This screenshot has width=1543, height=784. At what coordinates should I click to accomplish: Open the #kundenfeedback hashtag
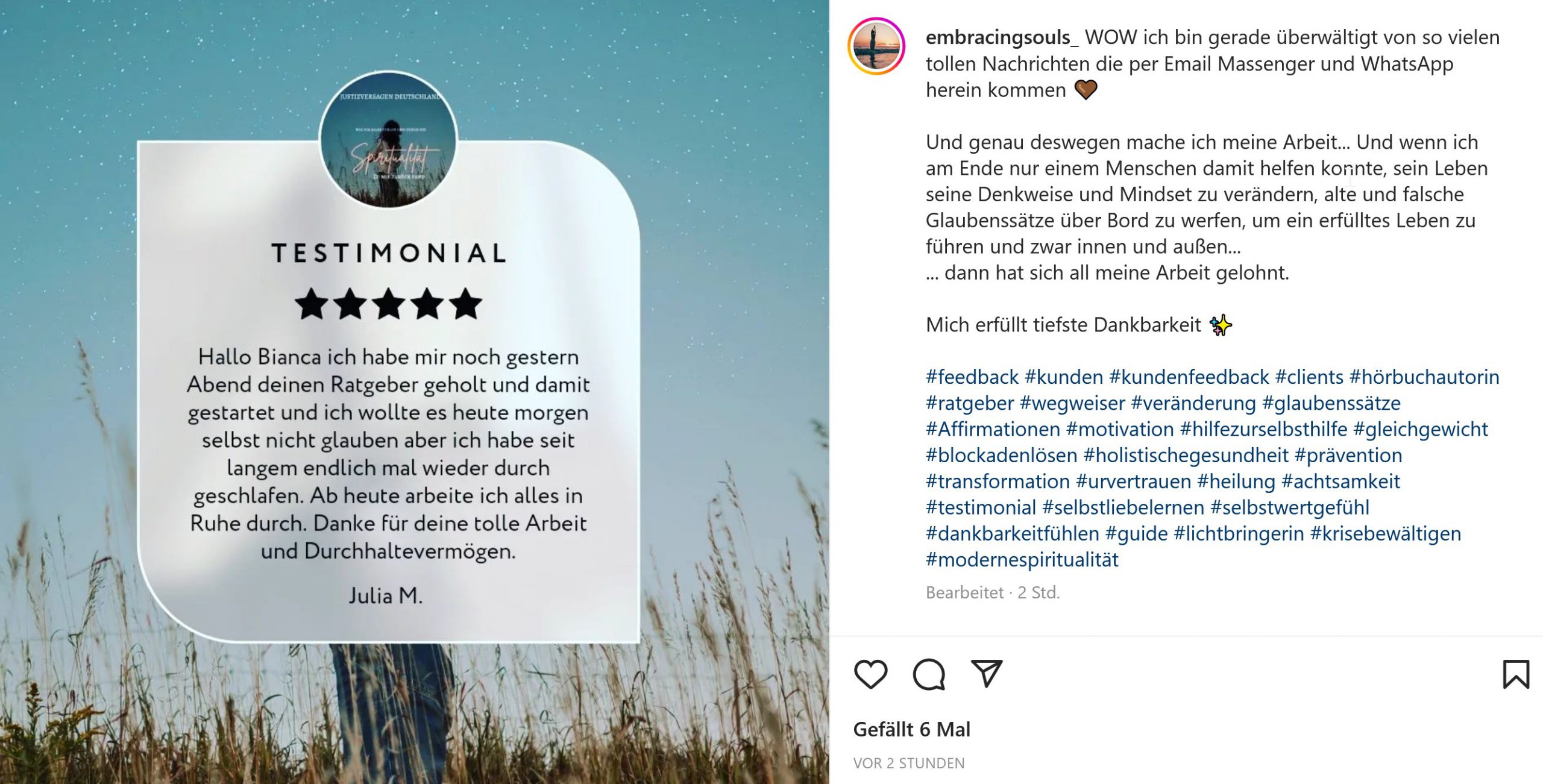tap(1189, 377)
